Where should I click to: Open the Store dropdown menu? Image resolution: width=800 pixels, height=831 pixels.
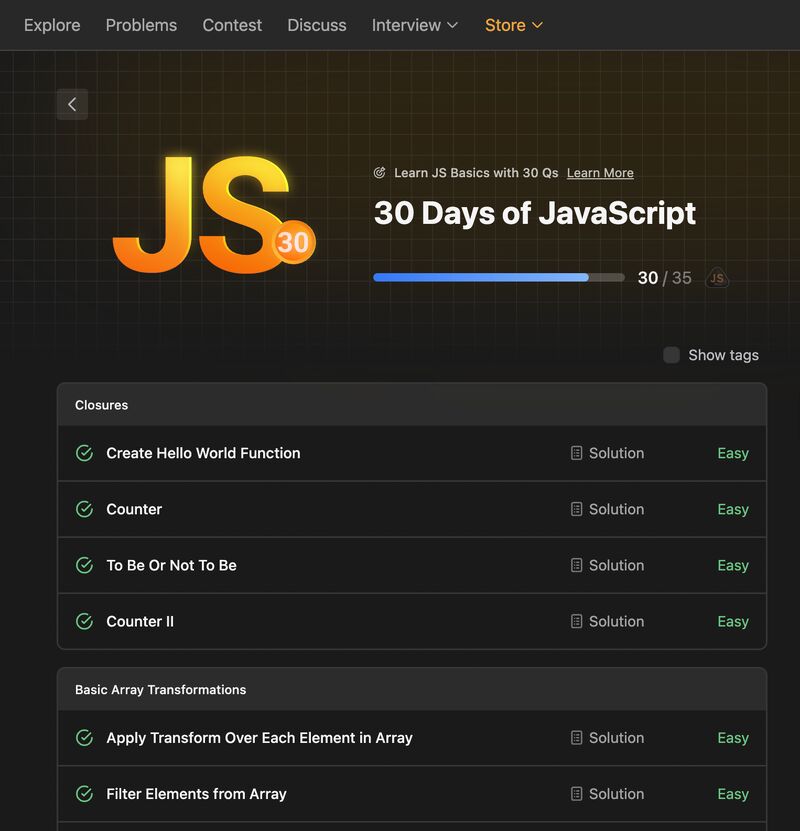[513, 25]
